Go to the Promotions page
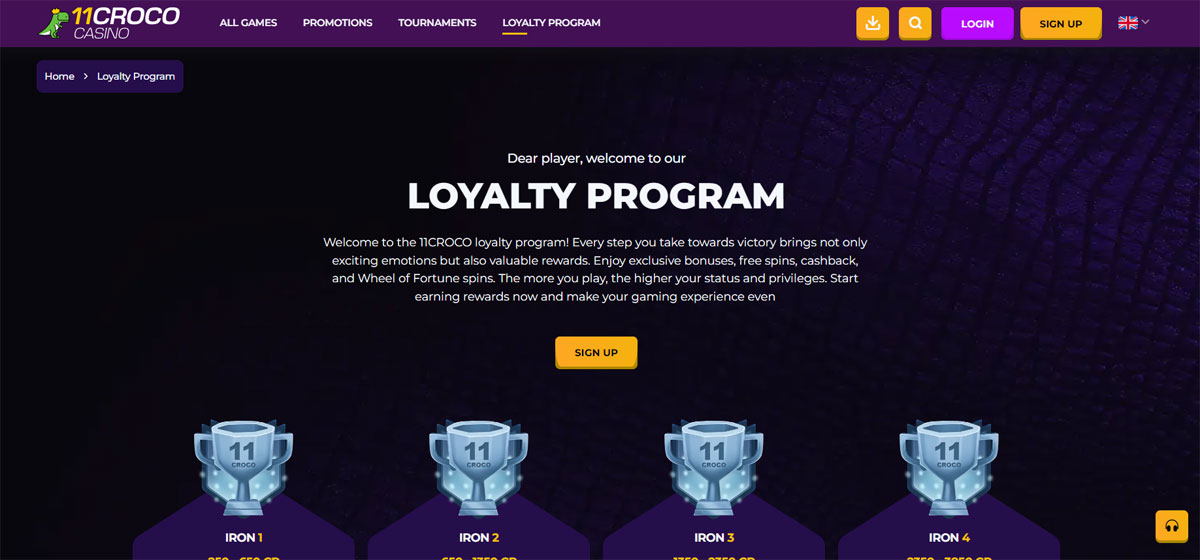Screen dimensions: 1200x560 [x=337, y=23]
